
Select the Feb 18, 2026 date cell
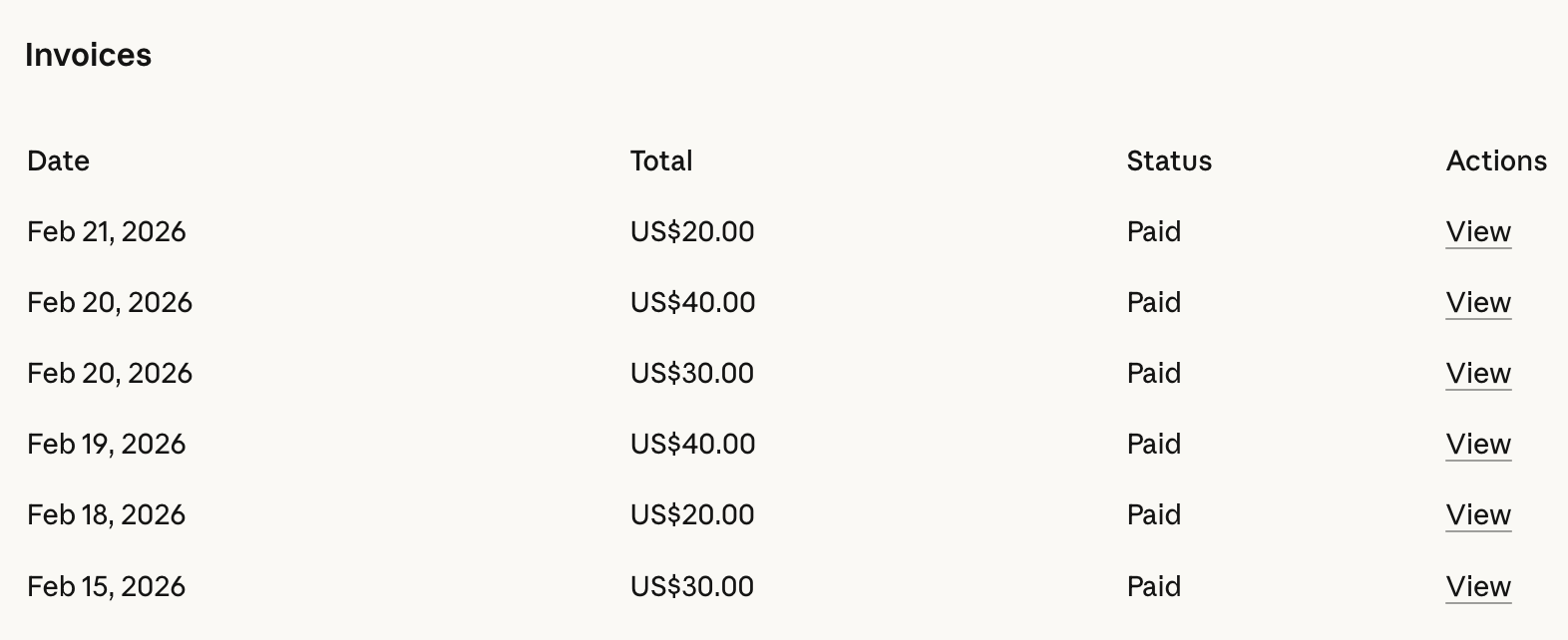(x=107, y=514)
